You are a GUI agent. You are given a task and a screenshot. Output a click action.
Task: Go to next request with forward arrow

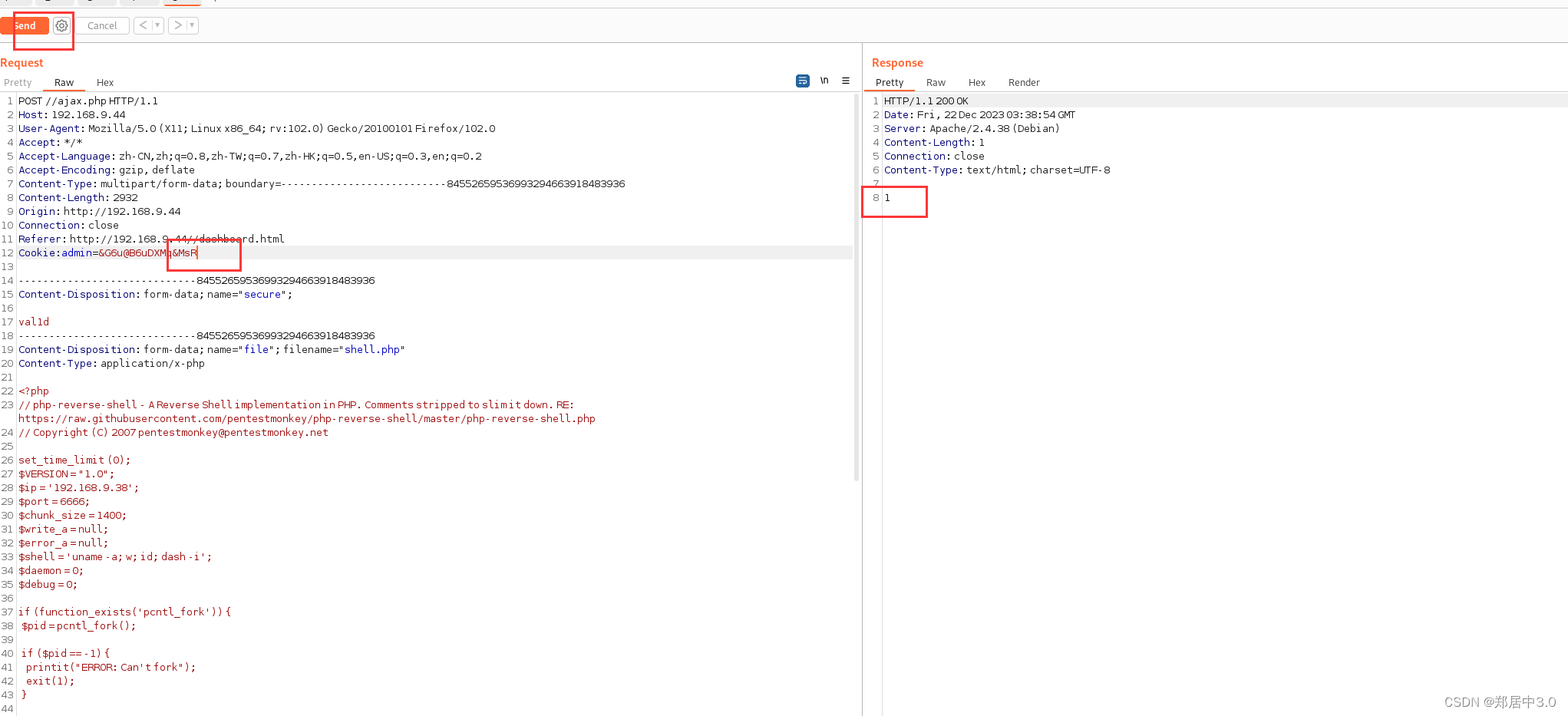pyautogui.click(x=178, y=25)
